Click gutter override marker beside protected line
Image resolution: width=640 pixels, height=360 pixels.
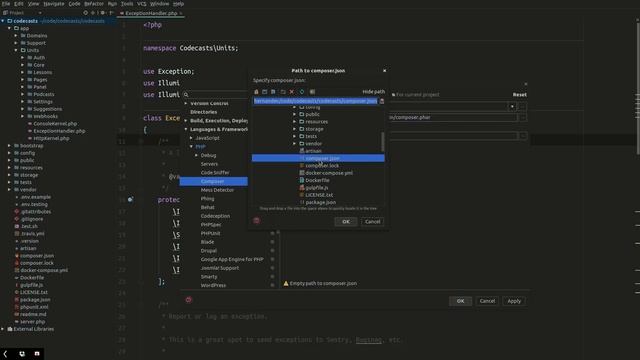130,200
